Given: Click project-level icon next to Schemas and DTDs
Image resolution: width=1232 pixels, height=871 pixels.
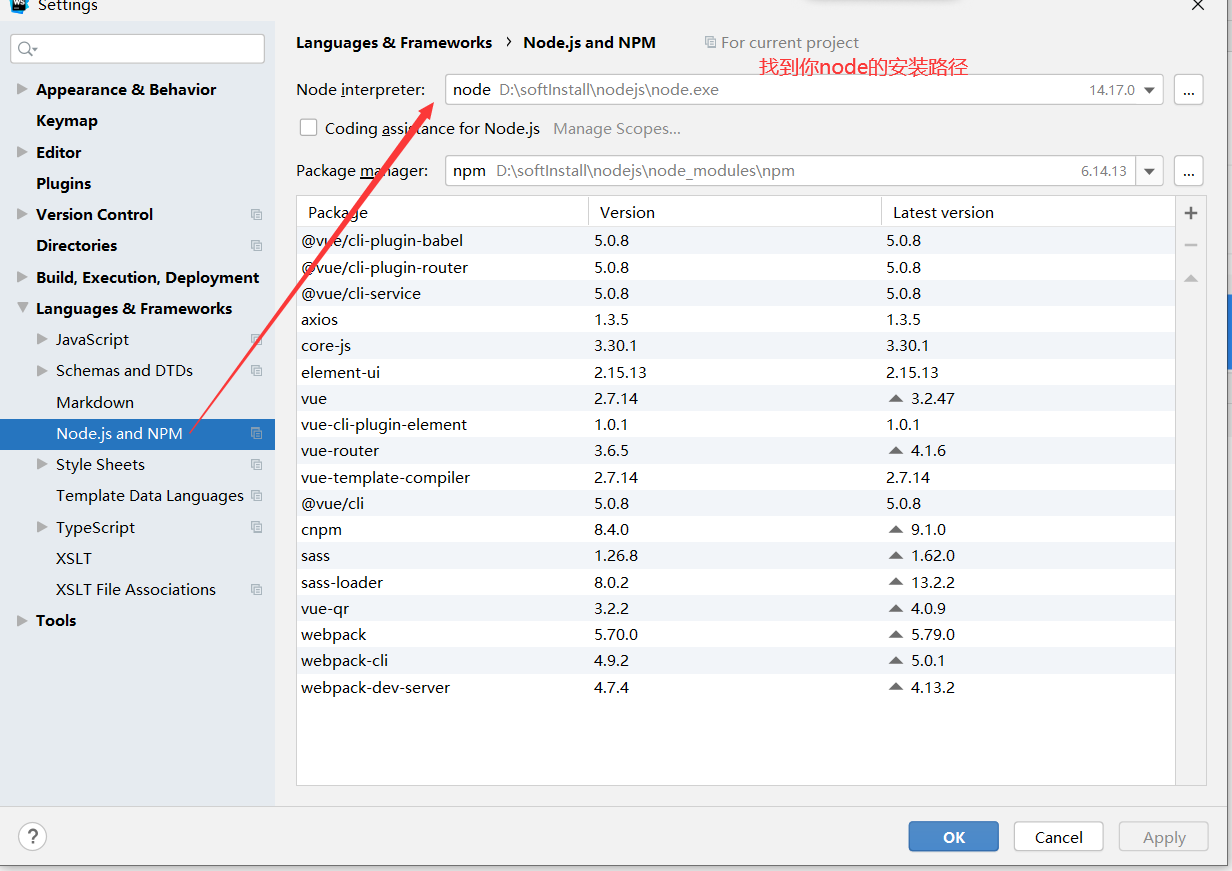Looking at the screenshot, I should point(256,370).
